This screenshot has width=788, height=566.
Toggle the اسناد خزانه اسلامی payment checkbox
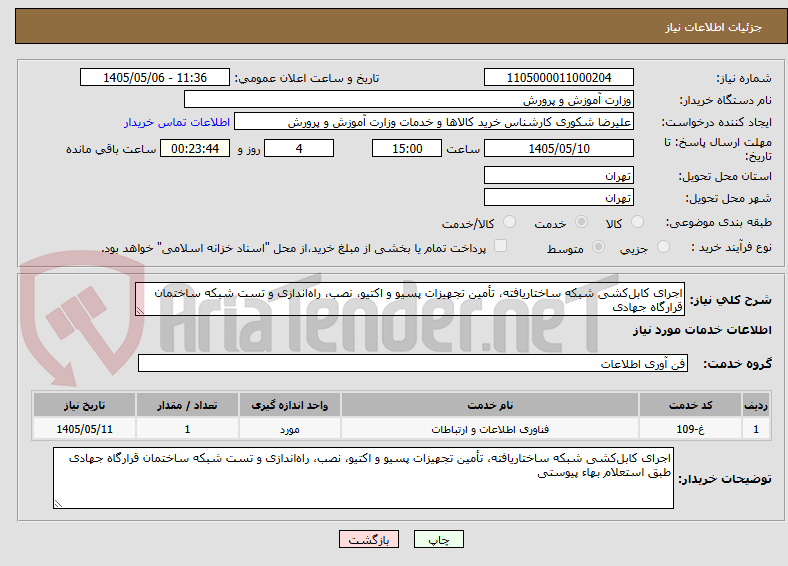coord(501,245)
